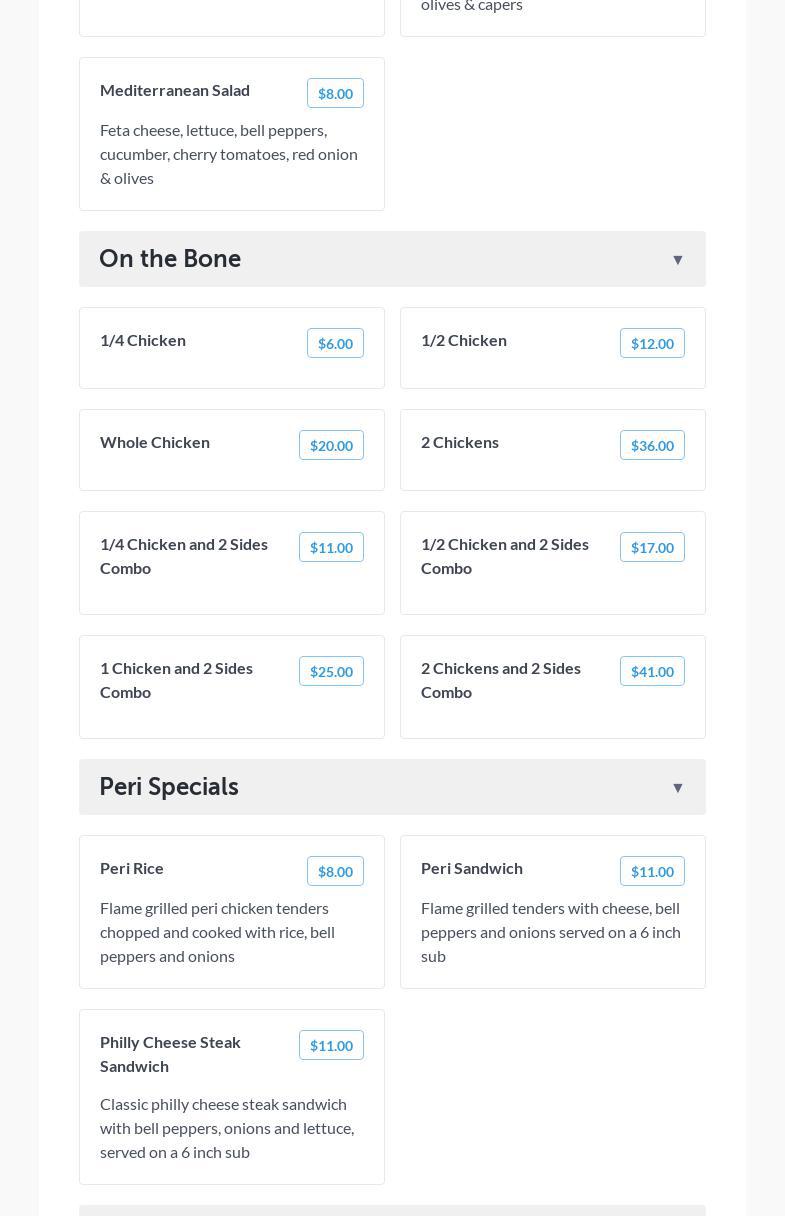Select the $20.00 Whole Chicken price

tap(331, 445)
